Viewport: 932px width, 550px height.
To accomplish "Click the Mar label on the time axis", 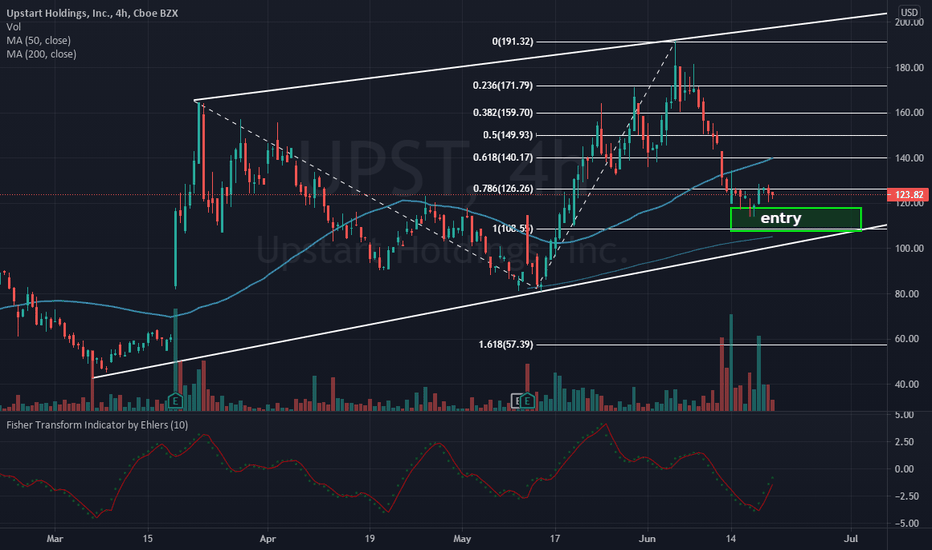I will [55, 539].
